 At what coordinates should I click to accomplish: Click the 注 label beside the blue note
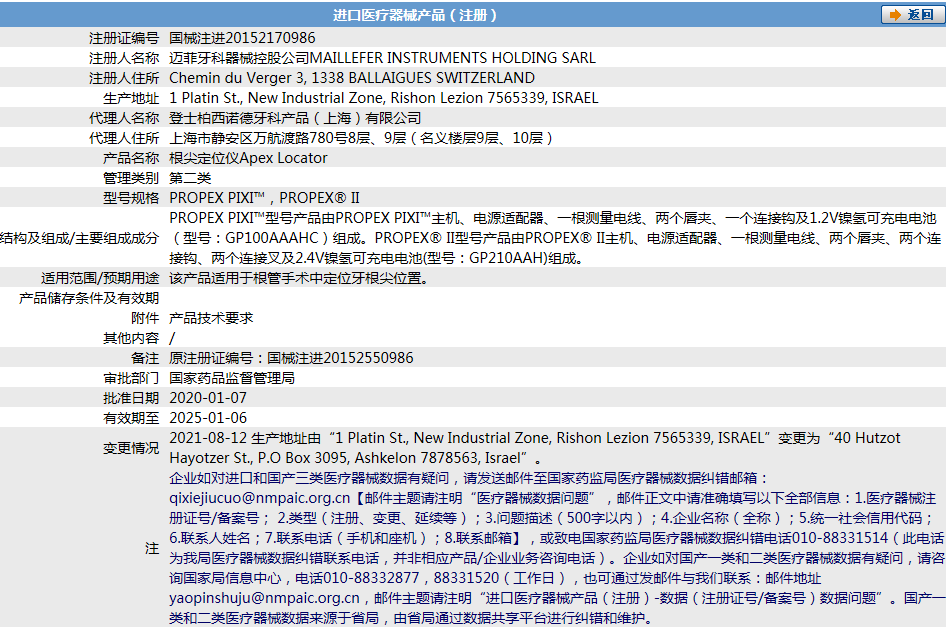(151, 548)
